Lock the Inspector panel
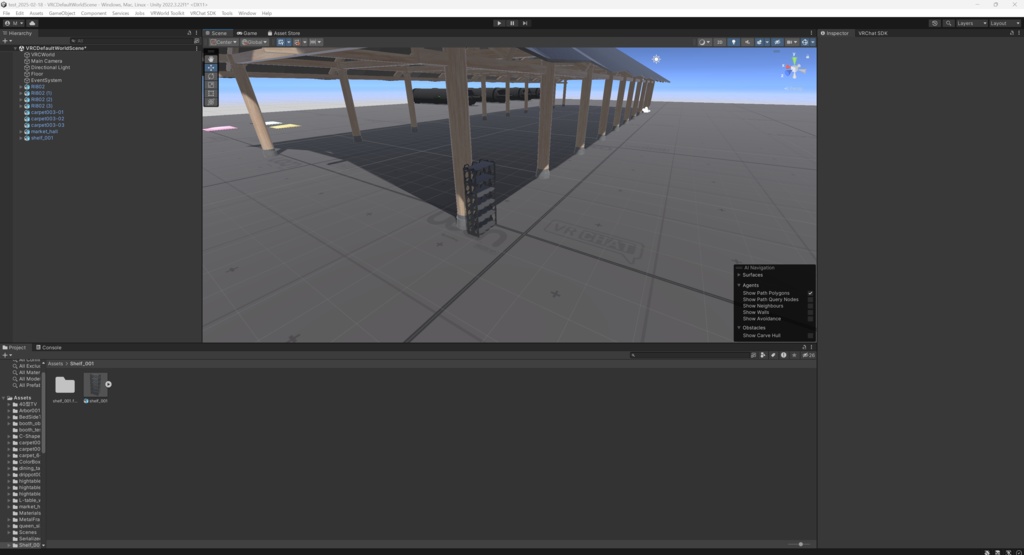 1012,33
